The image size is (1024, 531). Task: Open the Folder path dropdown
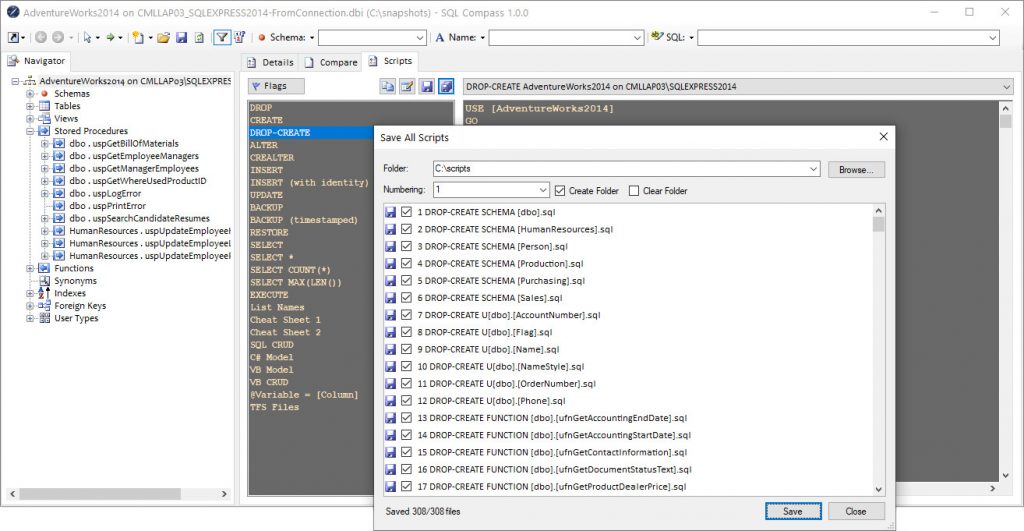[813, 170]
